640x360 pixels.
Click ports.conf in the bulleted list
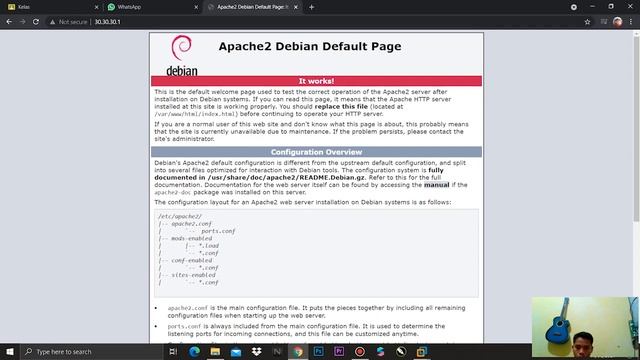coord(184,327)
